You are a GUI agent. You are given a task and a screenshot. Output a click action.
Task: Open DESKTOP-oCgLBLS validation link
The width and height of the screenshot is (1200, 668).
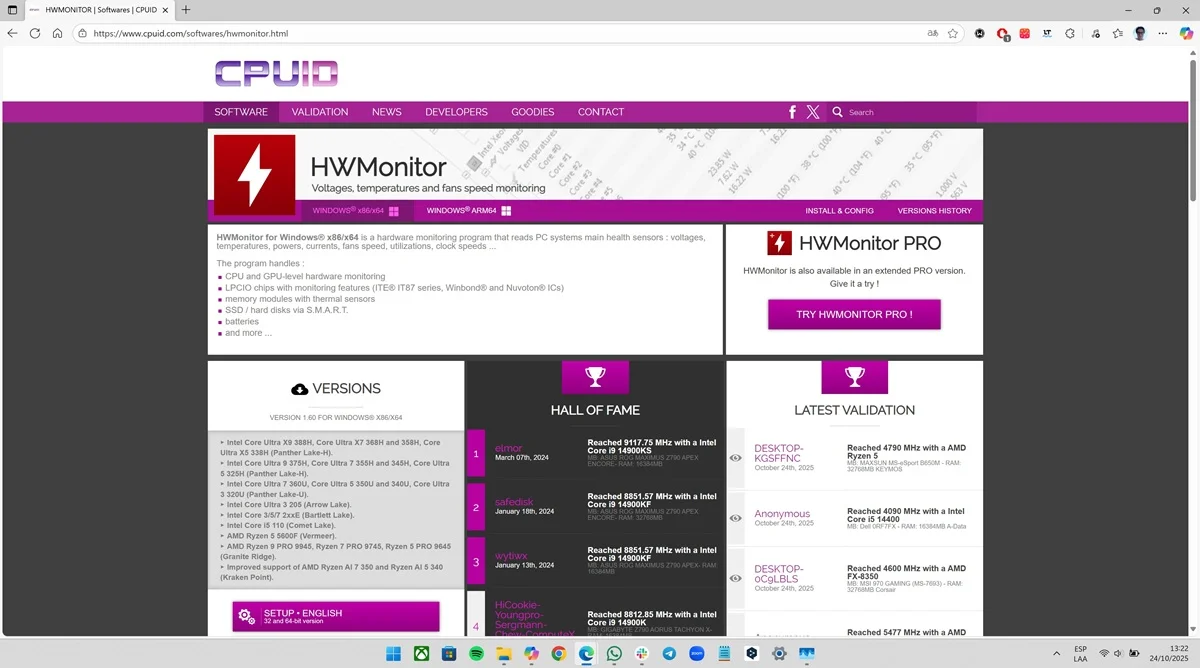(x=779, y=574)
